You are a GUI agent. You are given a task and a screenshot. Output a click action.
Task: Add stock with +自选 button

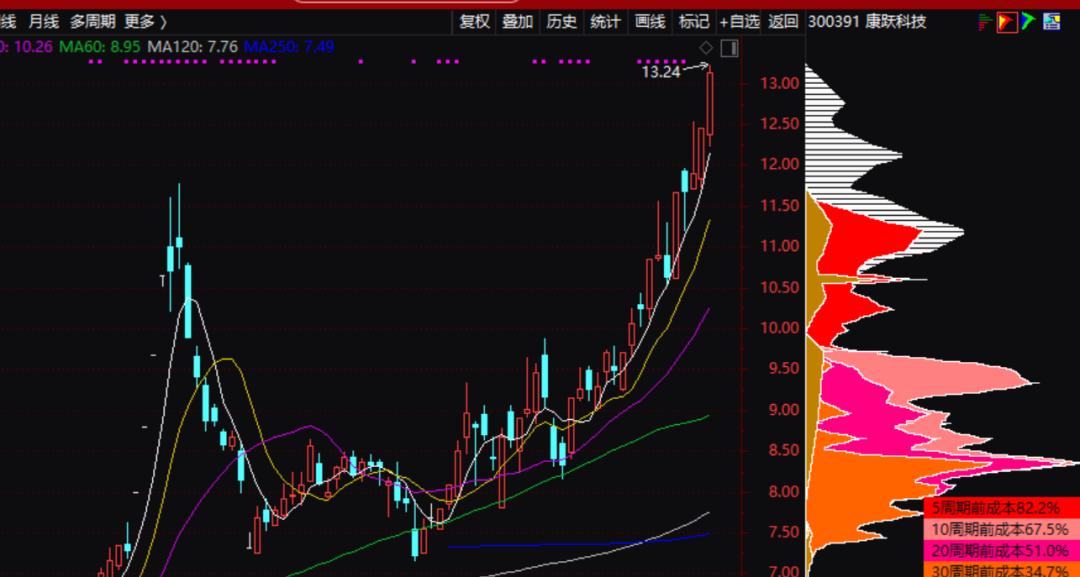tap(739, 22)
